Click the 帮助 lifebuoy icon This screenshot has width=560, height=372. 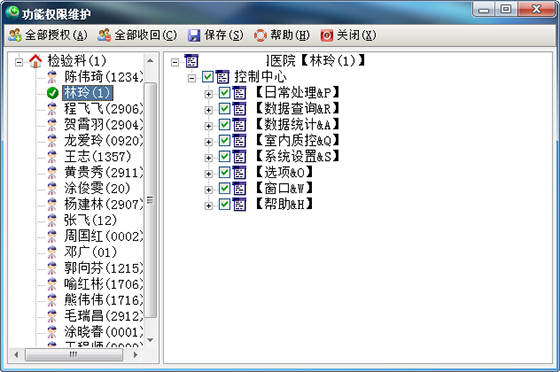click(260, 35)
